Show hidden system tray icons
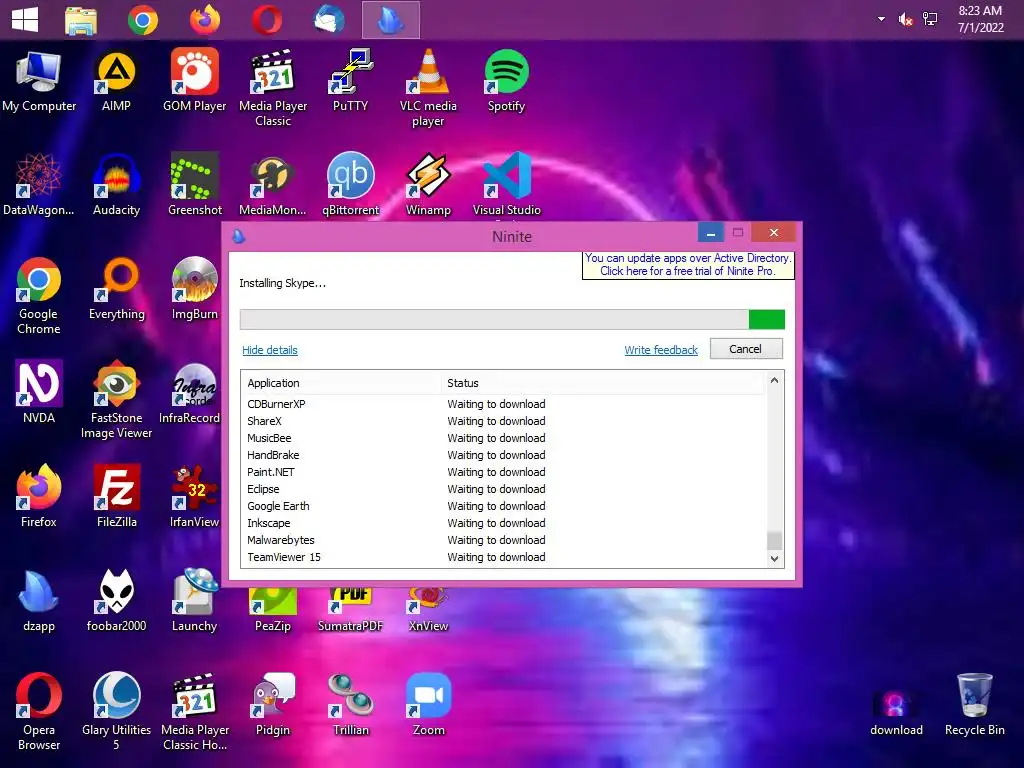Image resolution: width=1024 pixels, height=768 pixels. (881, 19)
